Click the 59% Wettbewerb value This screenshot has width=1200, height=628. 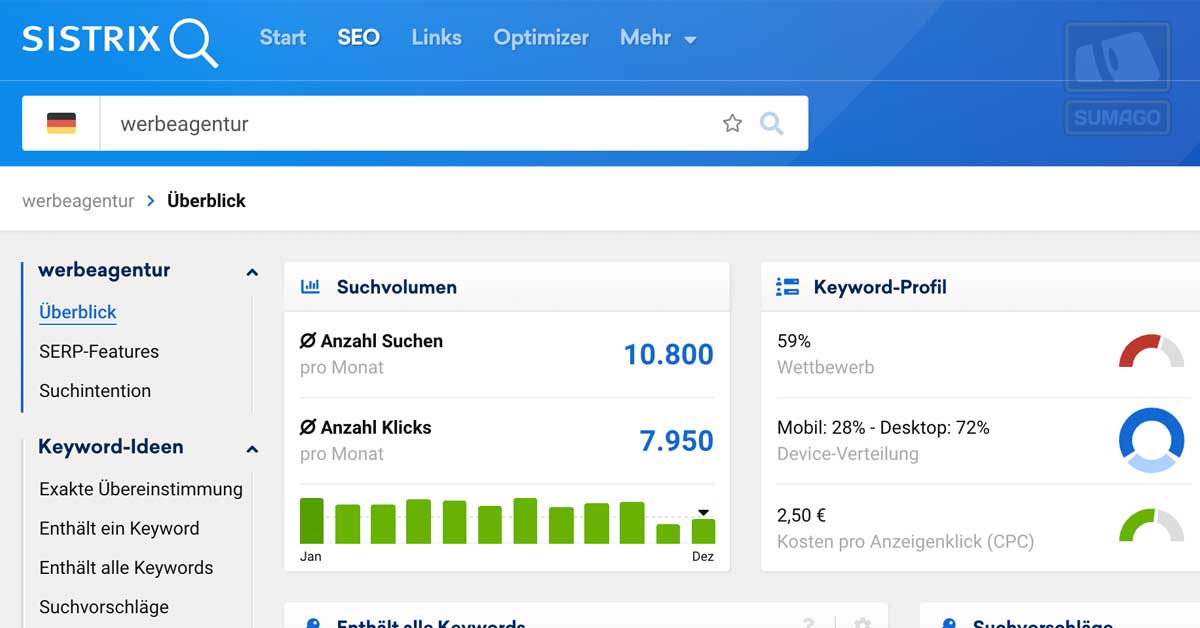(794, 341)
